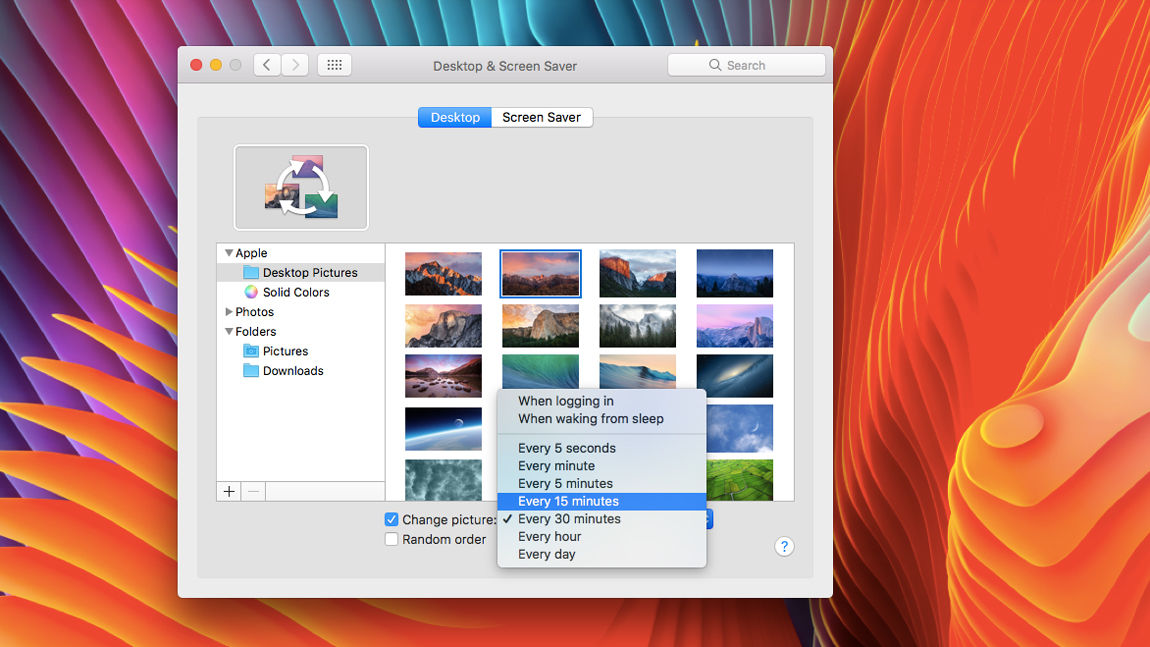Select the Downloads folder in the sidebar
This screenshot has width=1150, height=647.
pyautogui.click(x=292, y=371)
